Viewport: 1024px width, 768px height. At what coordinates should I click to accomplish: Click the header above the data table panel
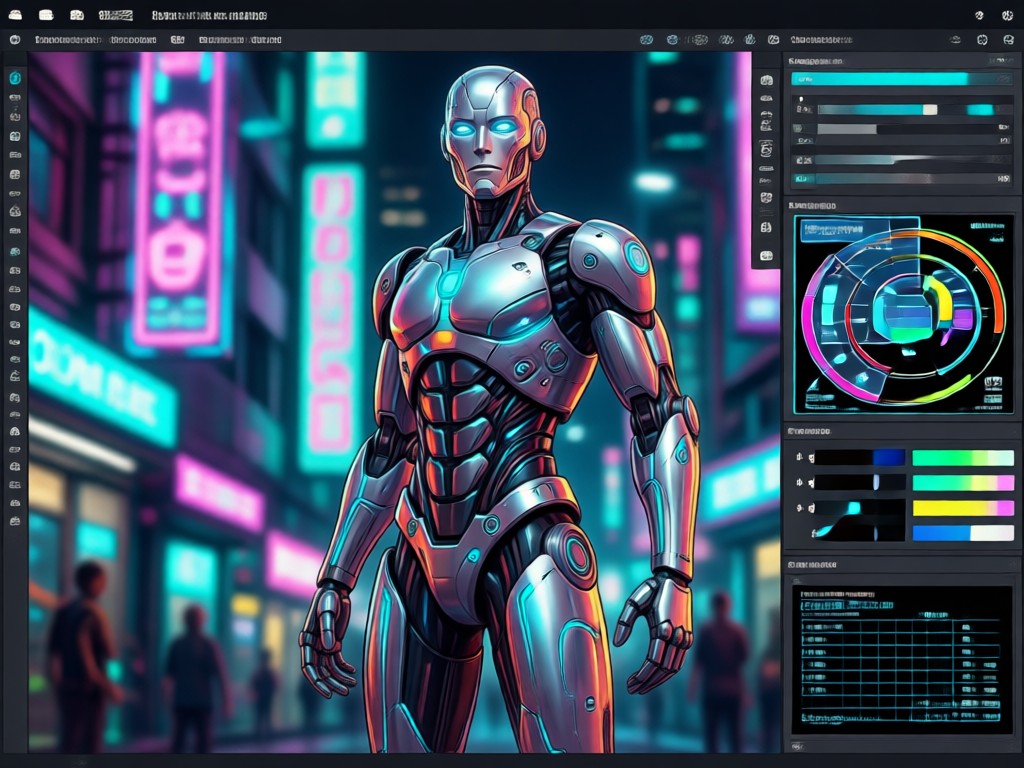click(812, 565)
